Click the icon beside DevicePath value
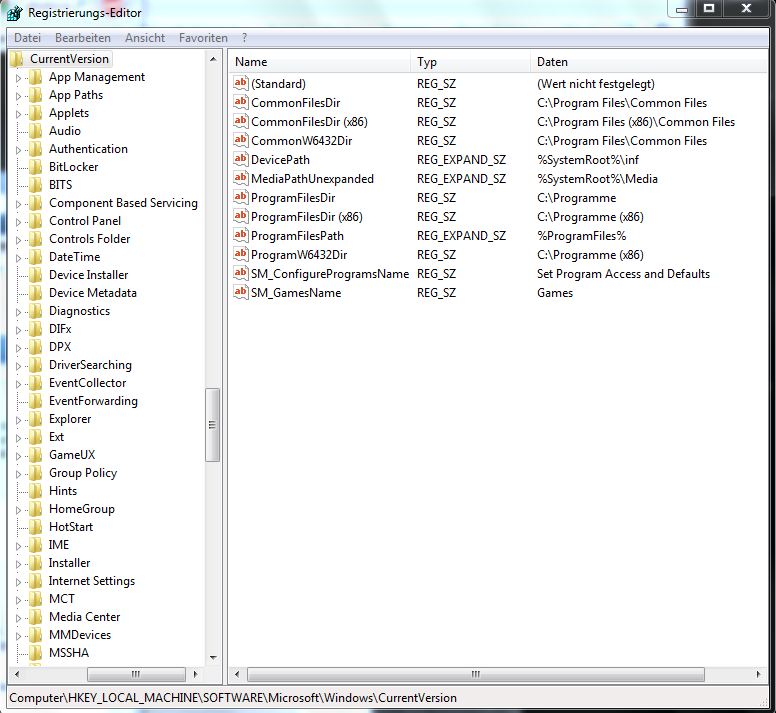776x713 pixels. click(241, 159)
